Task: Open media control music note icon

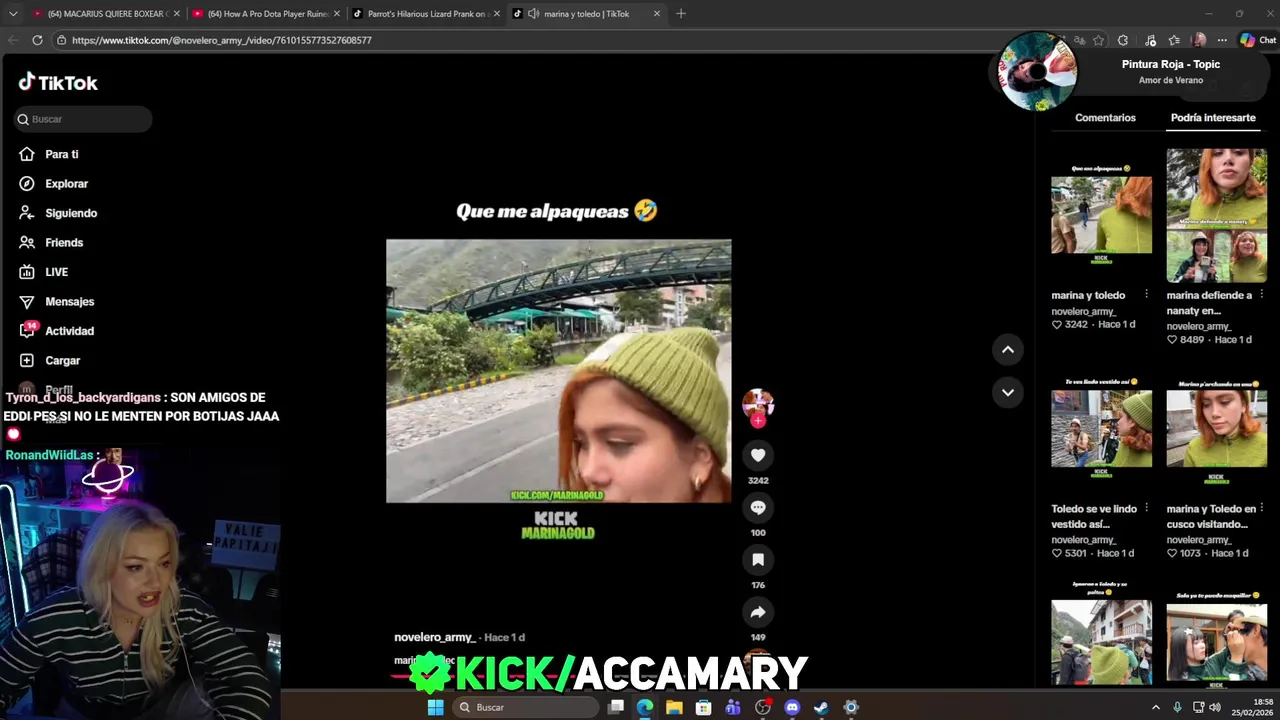Action: click(x=1150, y=40)
